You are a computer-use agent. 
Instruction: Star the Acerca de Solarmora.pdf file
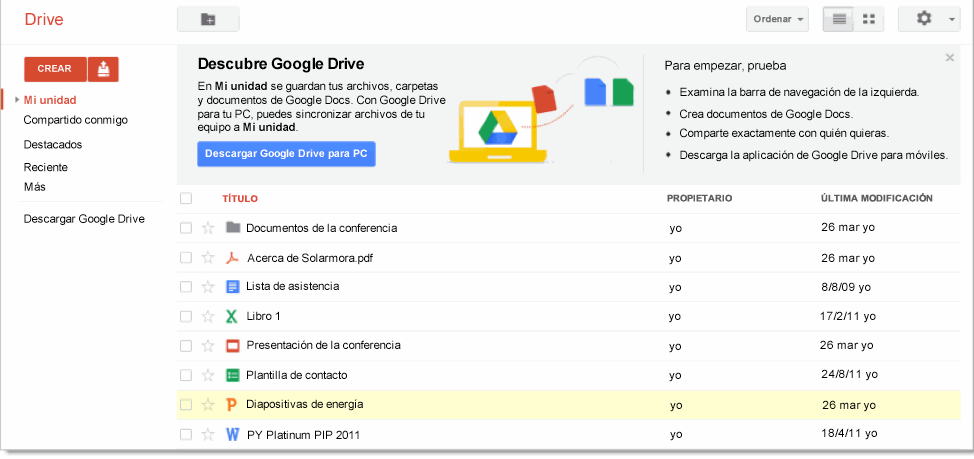coord(208,258)
